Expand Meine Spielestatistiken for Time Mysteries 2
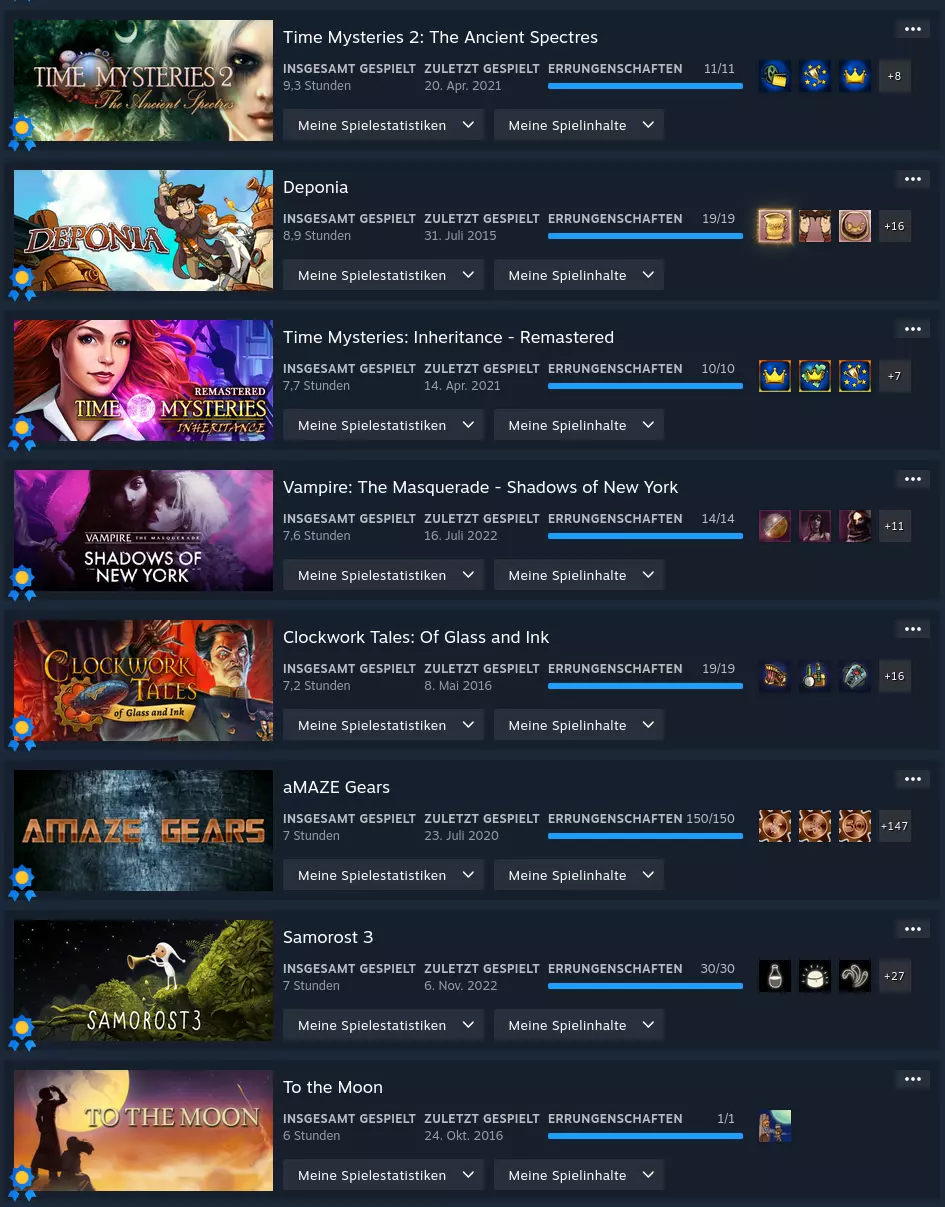The image size is (945, 1207). tap(384, 125)
